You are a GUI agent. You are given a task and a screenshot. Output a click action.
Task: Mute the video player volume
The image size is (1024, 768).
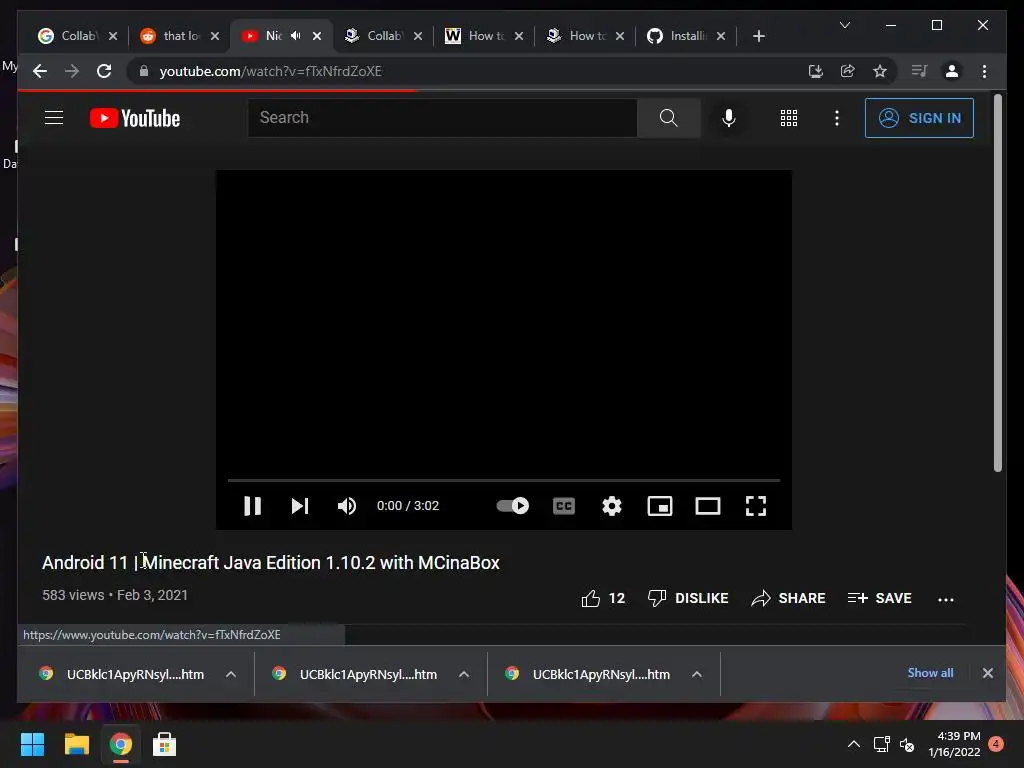coord(347,505)
